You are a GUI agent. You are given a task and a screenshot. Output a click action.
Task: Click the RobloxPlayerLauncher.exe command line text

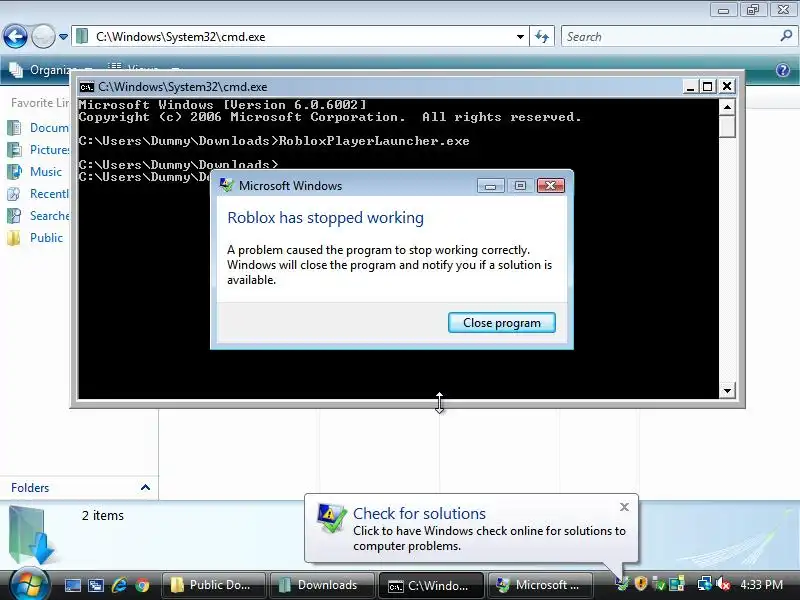[x=374, y=141]
